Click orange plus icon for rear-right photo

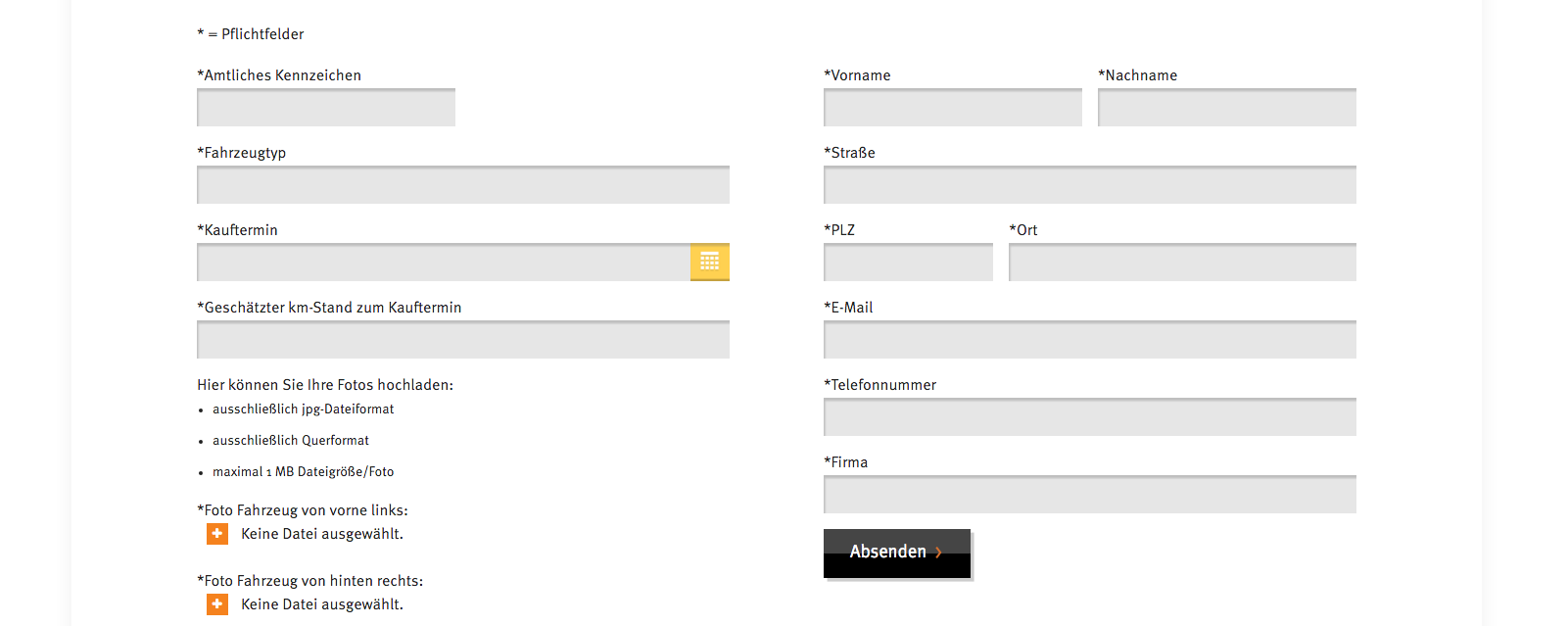click(x=217, y=604)
